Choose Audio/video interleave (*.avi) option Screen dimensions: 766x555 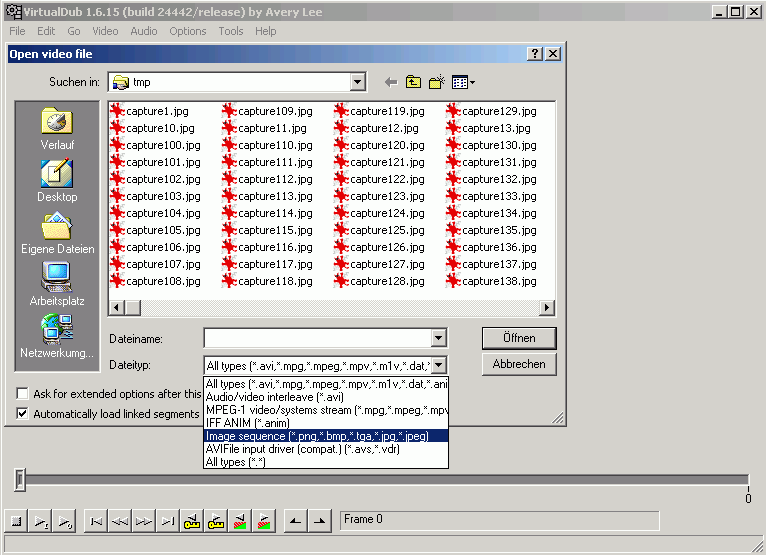pos(326,397)
